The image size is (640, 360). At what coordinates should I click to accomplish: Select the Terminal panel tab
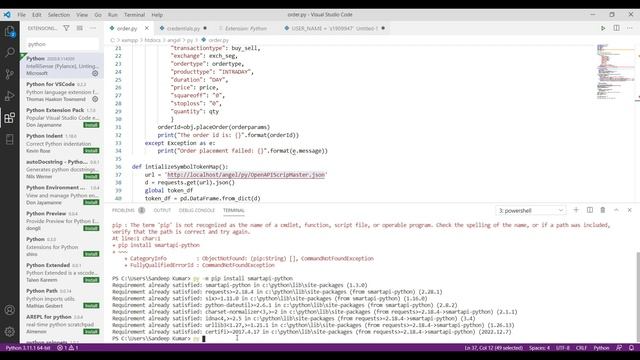233,210
